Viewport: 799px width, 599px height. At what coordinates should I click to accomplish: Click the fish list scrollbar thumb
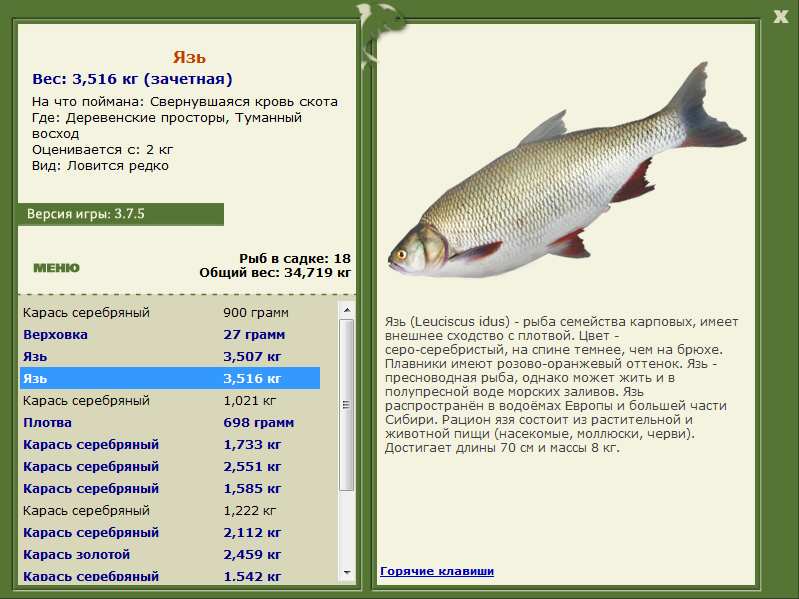(x=347, y=405)
